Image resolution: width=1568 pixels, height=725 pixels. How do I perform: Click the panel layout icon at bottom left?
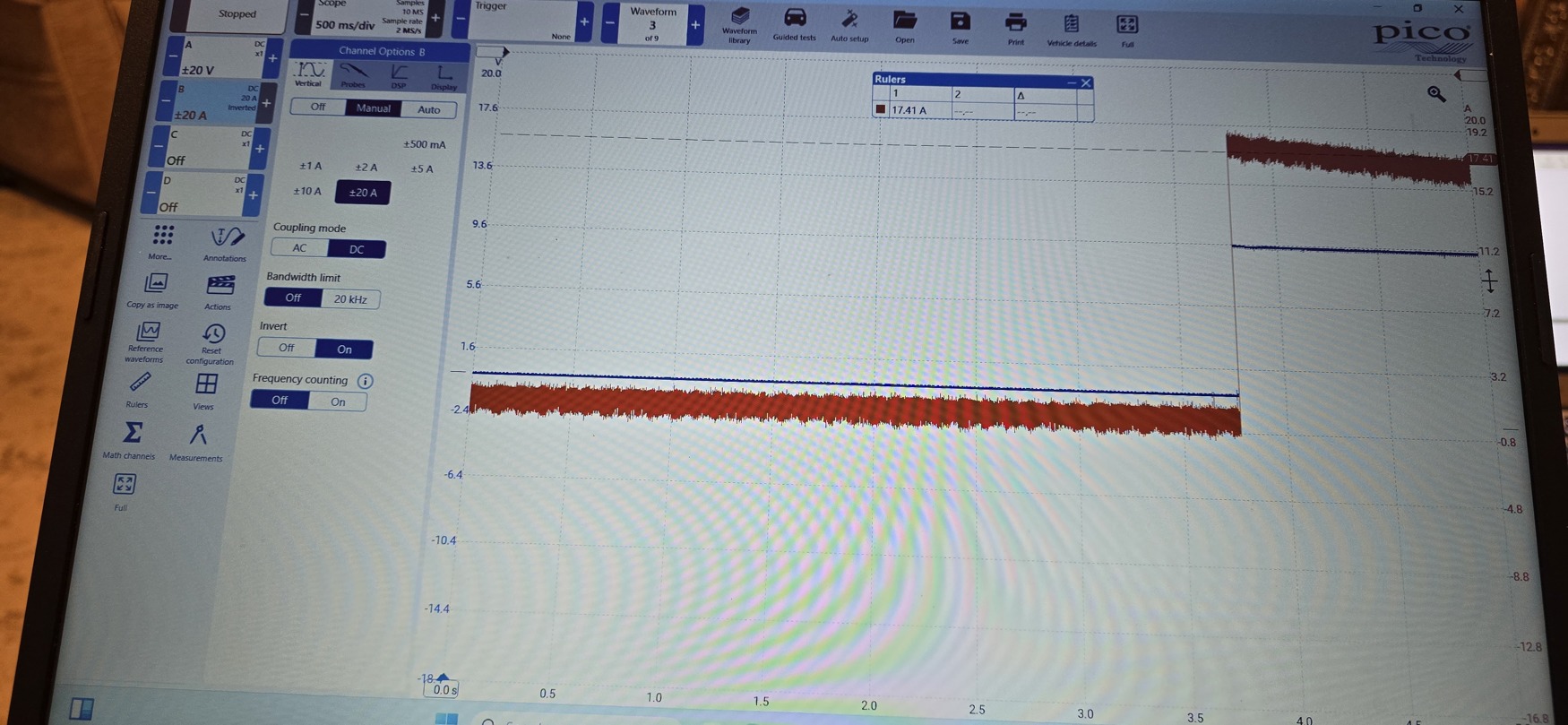point(82,709)
